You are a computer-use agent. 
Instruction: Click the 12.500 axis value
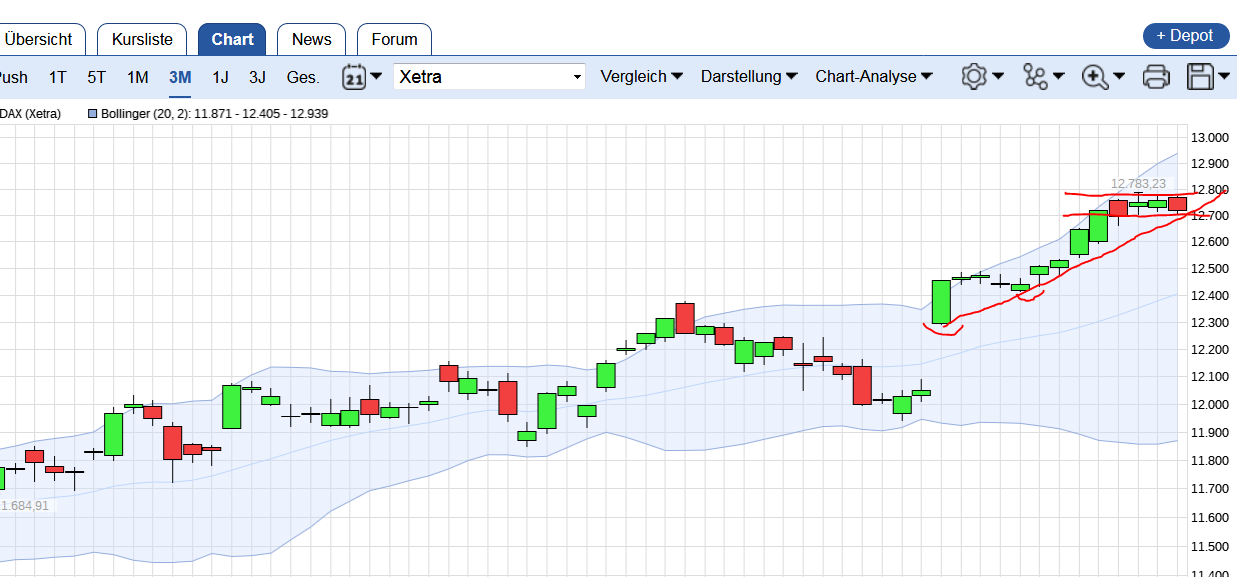[1209, 269]
